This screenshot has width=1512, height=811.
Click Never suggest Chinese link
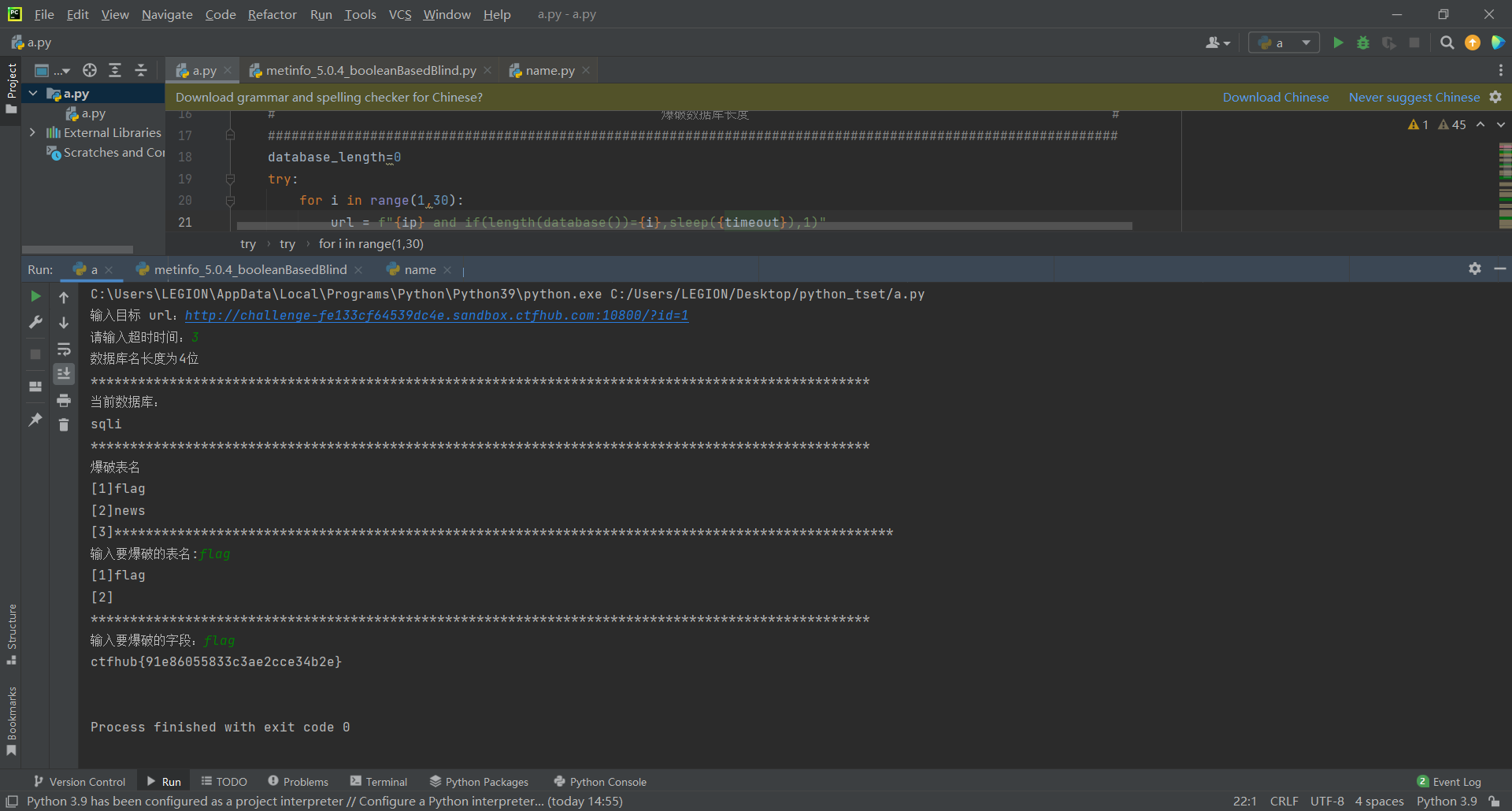click(1414, 97)
